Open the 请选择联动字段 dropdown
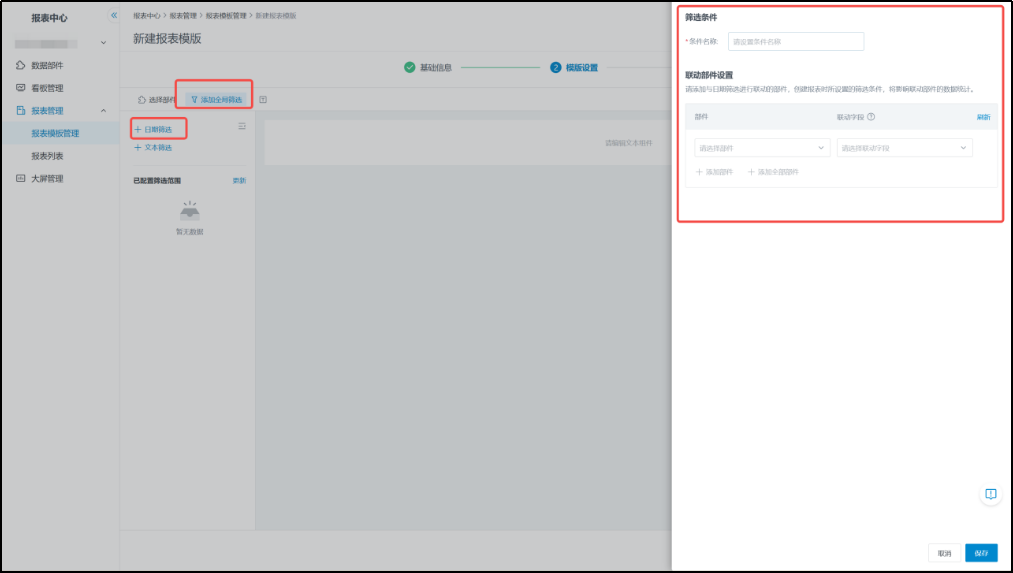This screenshot has height=573, width=1013. tap(904, 148)
